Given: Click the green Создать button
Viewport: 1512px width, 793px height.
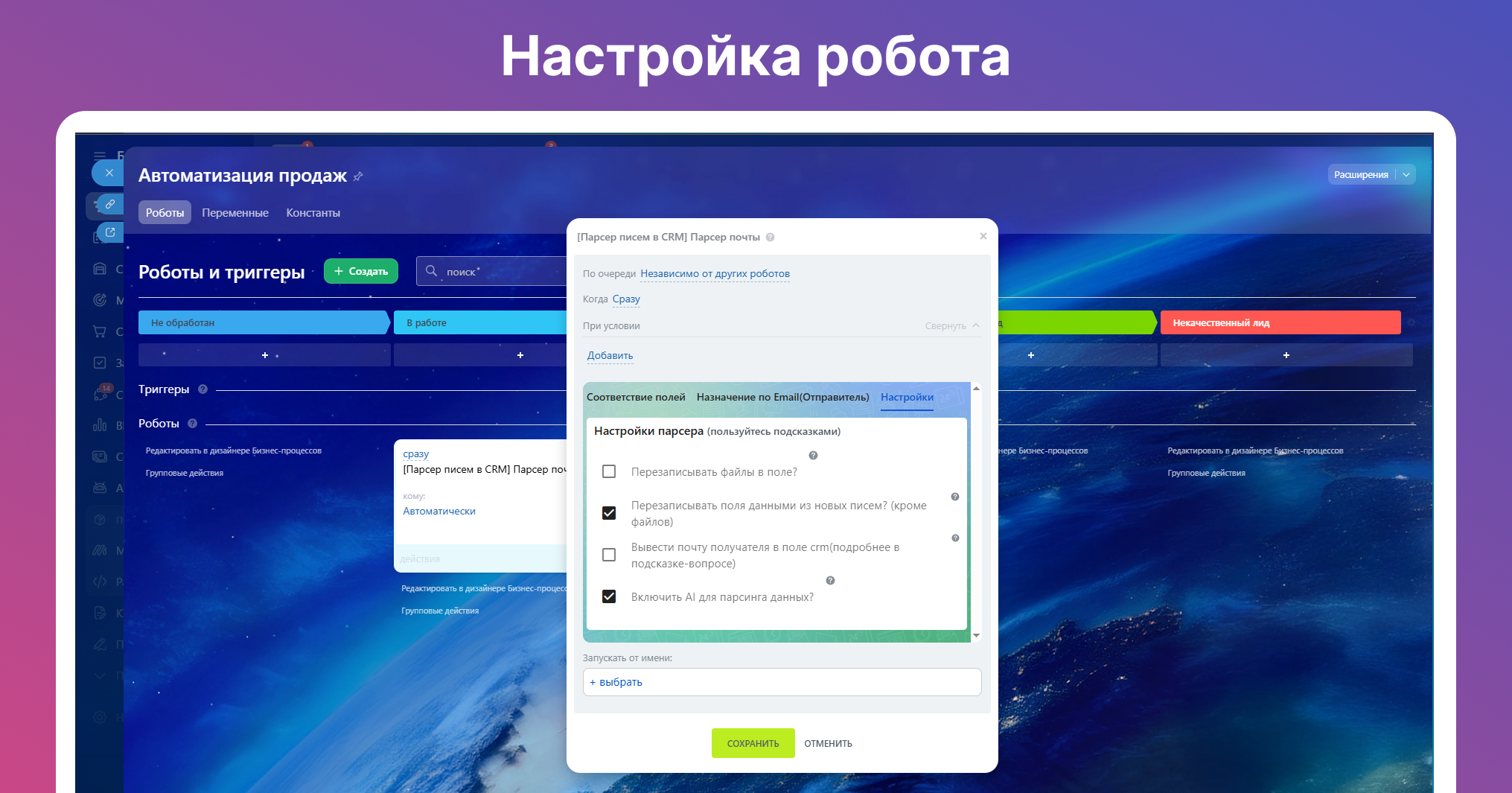Looking at the screenshot, I should [x=361, y=271].
